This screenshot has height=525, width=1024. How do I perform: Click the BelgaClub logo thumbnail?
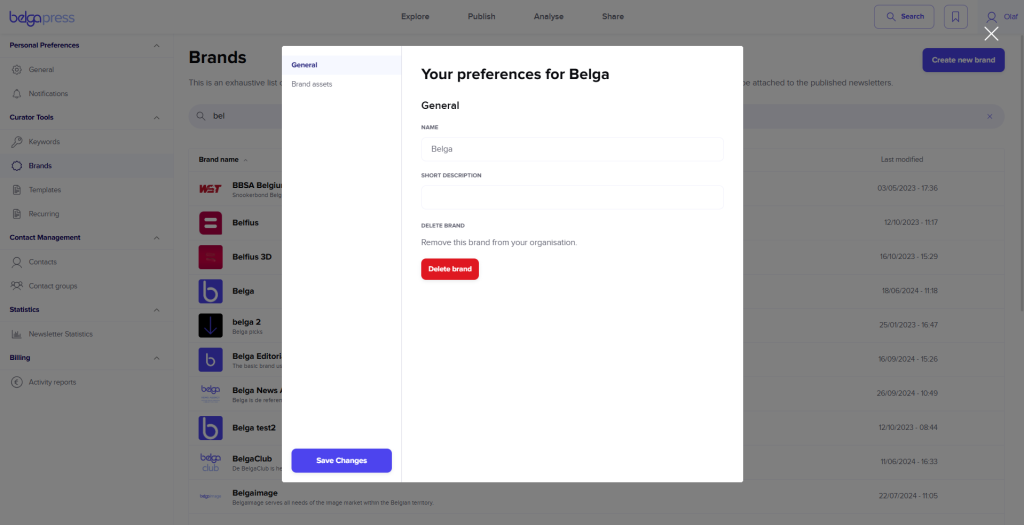[x=210, y=462]
